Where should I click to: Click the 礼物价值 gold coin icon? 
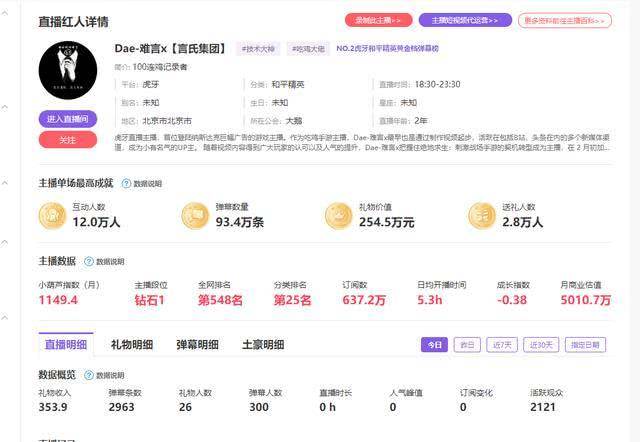coord(339,215)
